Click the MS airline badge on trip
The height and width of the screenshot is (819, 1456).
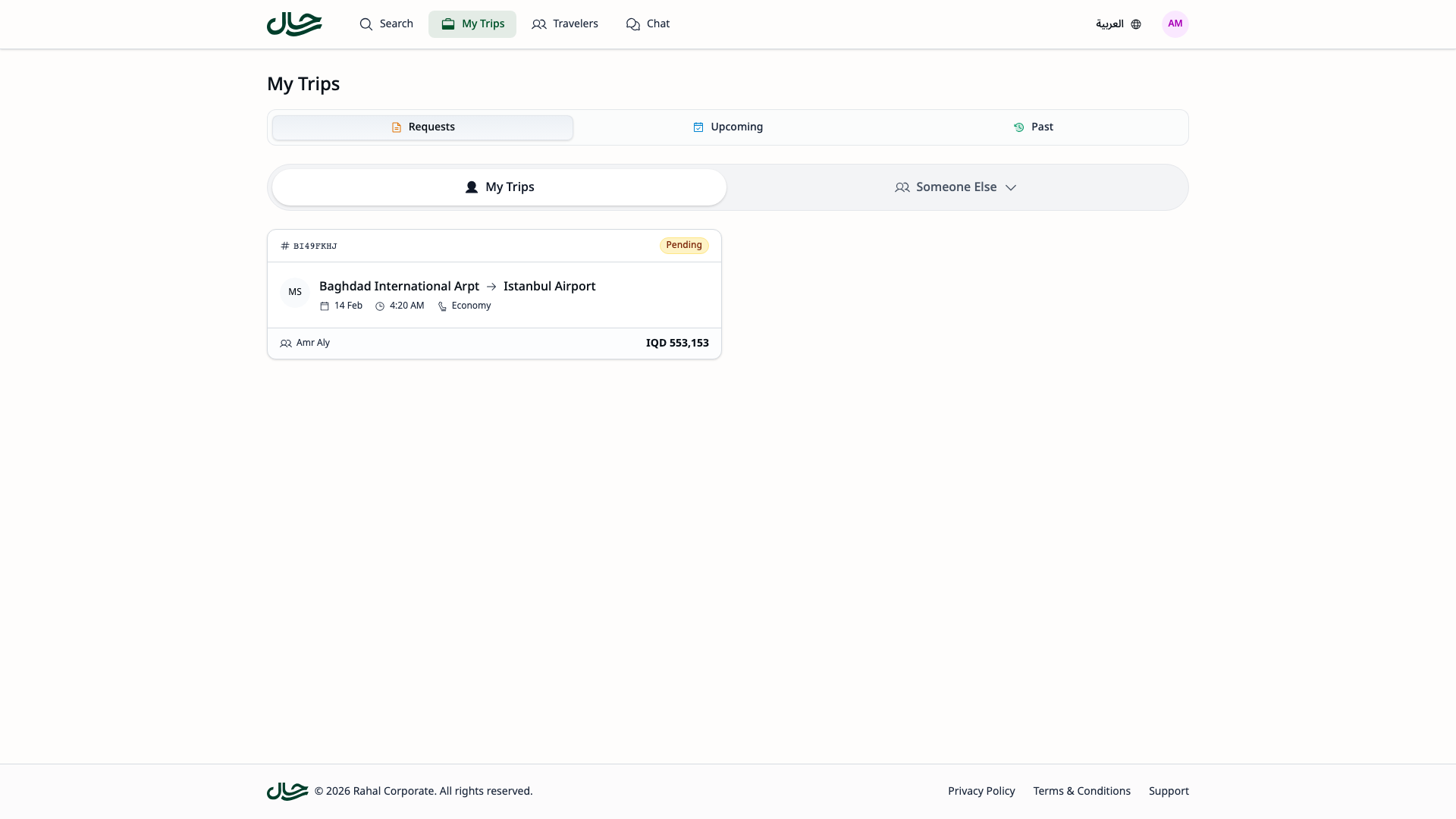coord(295,292)
